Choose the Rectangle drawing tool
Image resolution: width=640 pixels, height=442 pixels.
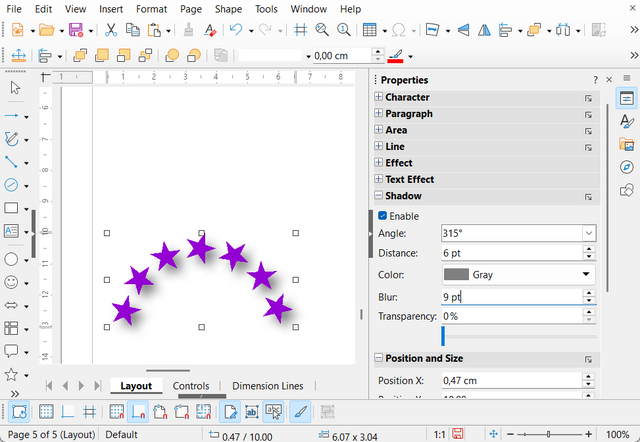pos(13,208)
